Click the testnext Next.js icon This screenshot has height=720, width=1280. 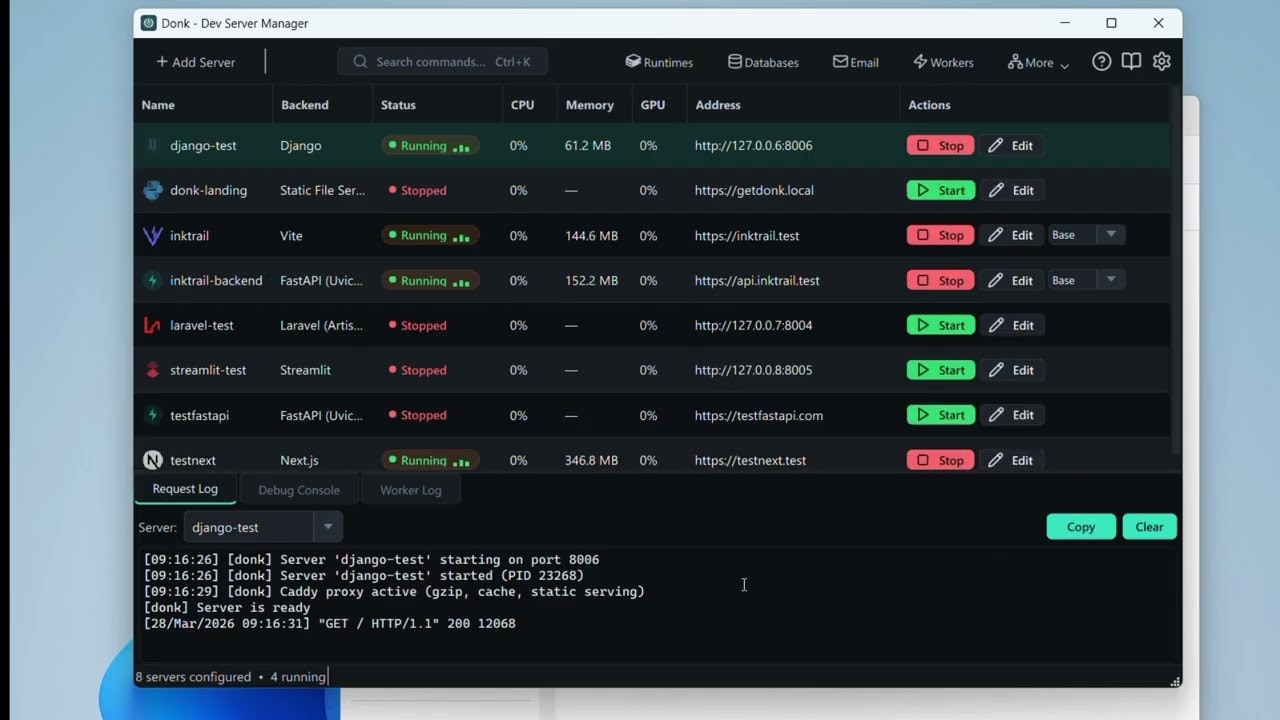point(153,460)
